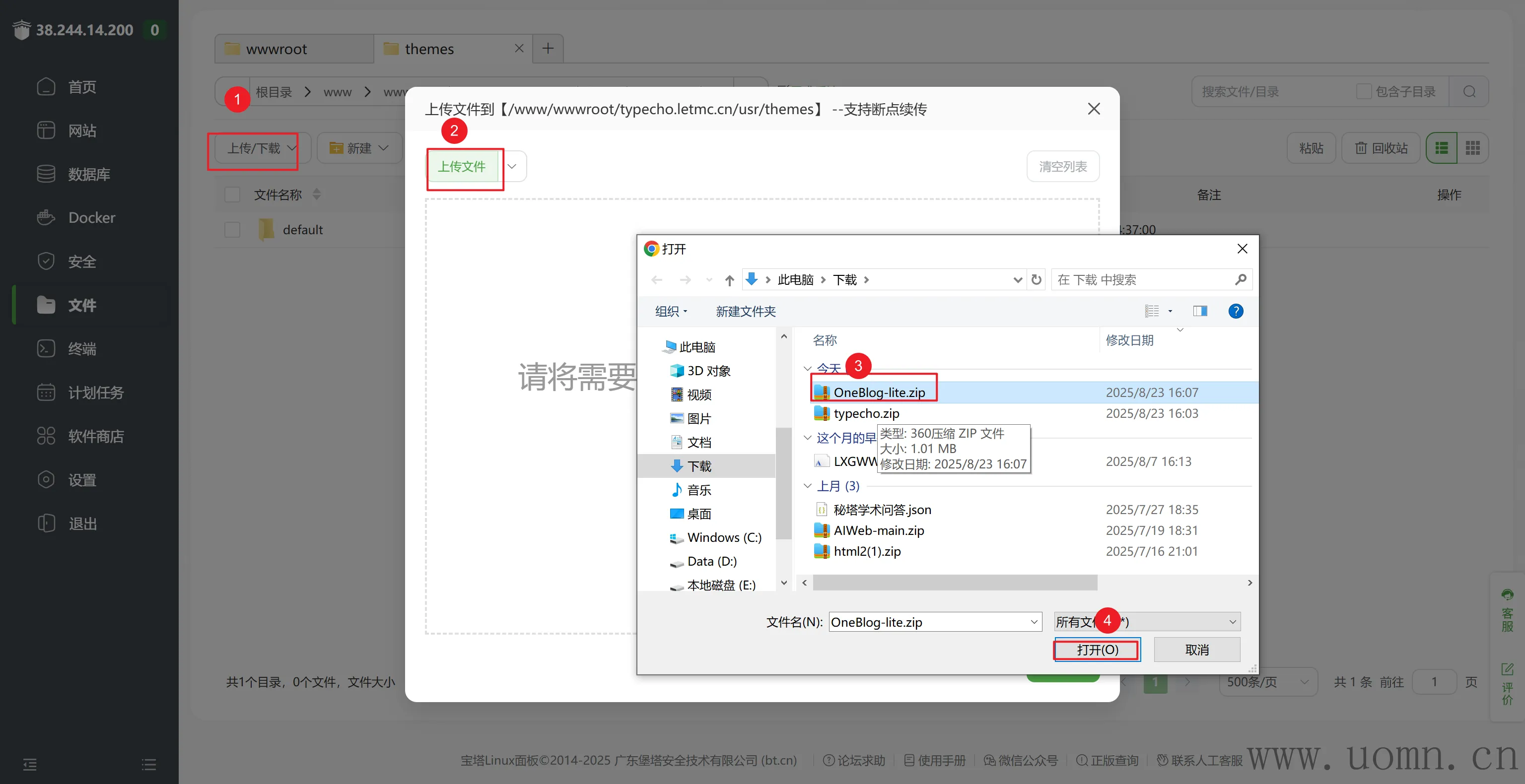Open the terminal (终端) sidebar item
1525x784 pixels.
click(x=82, y=348)
